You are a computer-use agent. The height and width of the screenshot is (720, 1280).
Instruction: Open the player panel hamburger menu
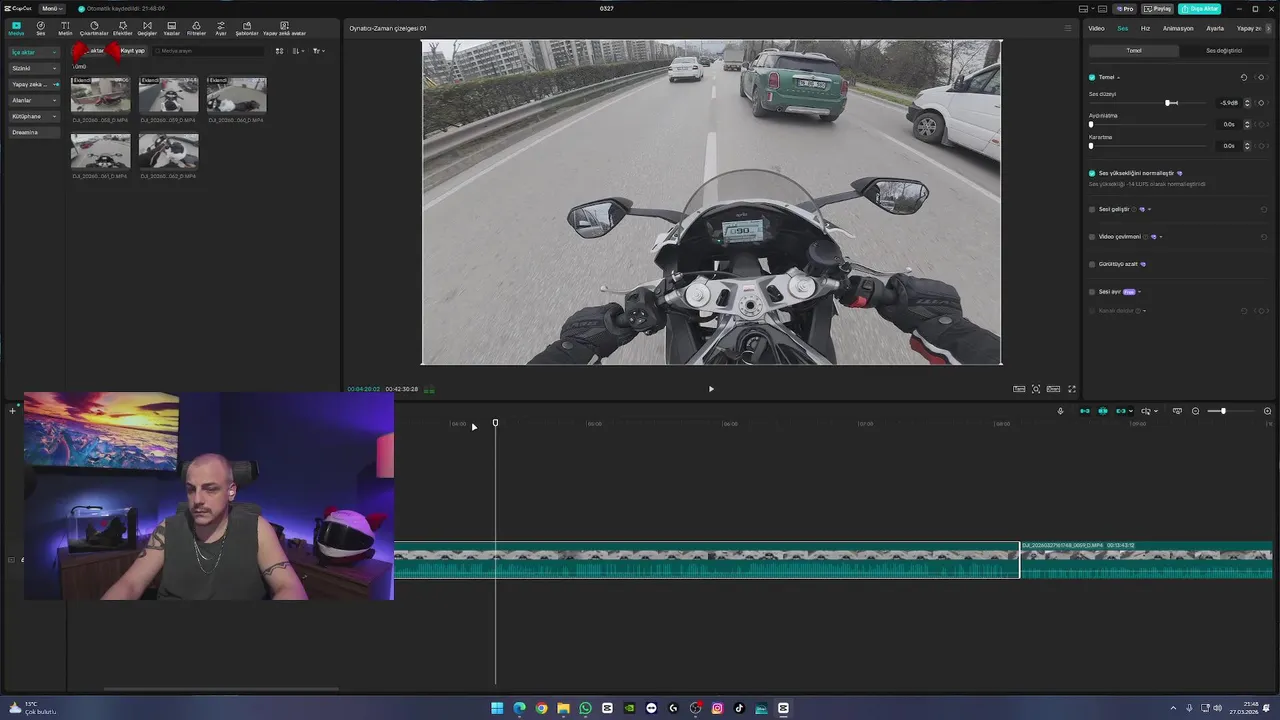(x=1068, y=28)
